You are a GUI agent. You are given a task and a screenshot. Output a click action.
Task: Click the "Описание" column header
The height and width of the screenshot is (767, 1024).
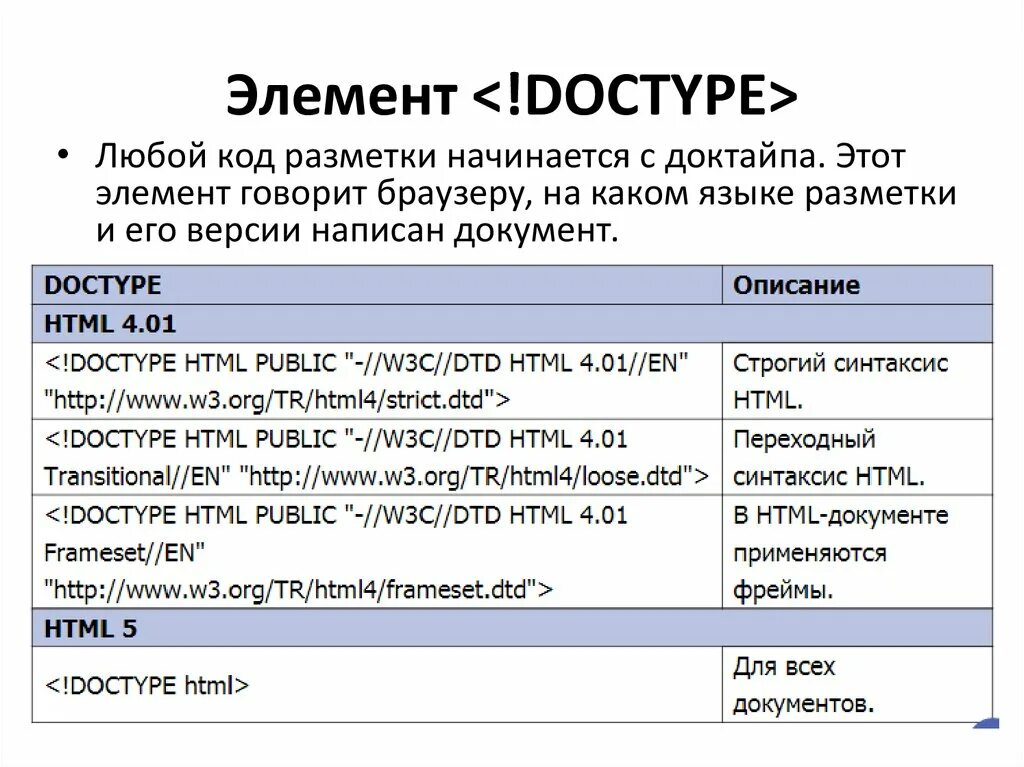pyautogui.click(x=857, y=285)
